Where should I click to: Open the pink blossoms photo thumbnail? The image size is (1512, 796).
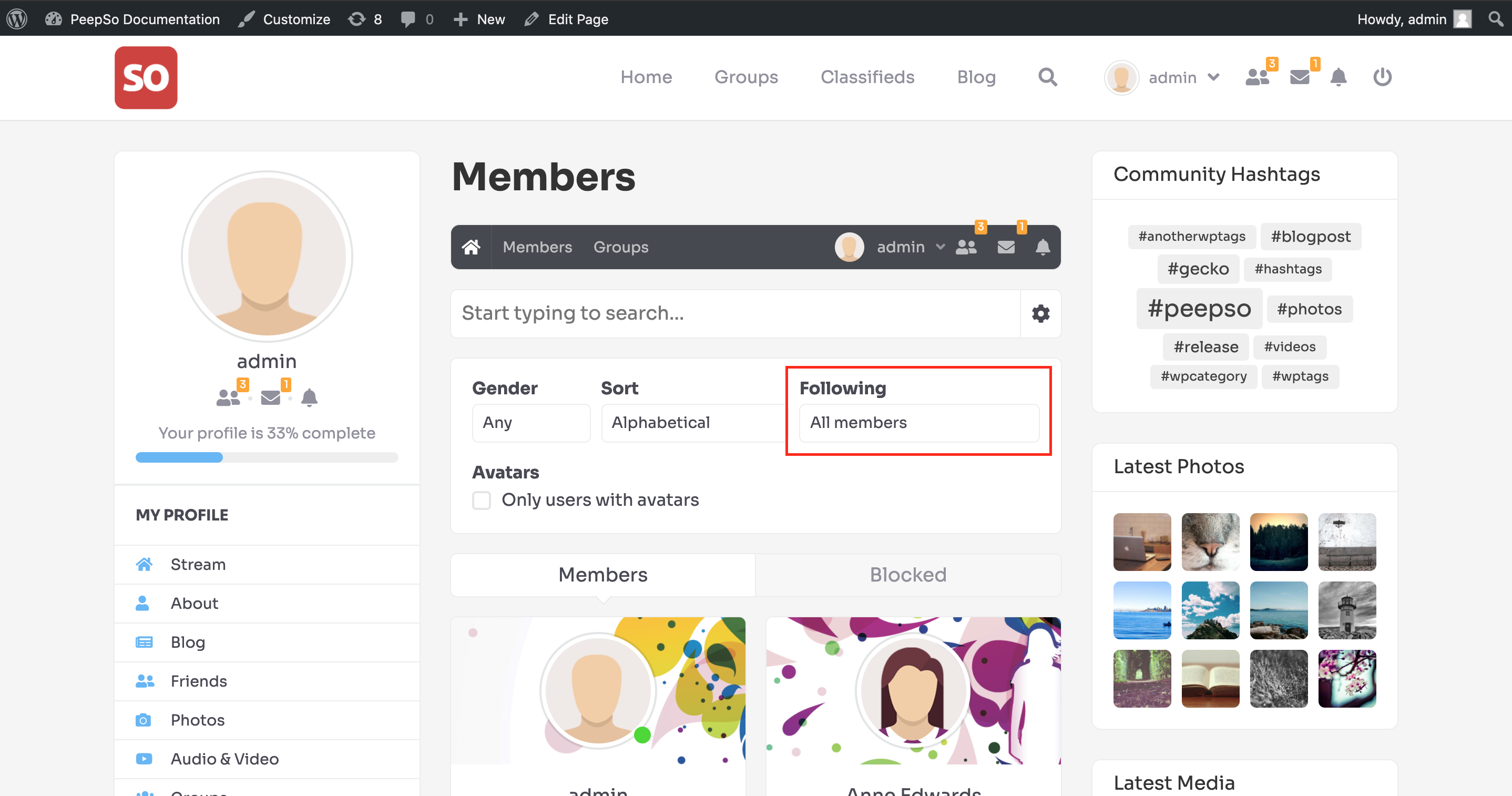click(x=1347, y=678)
